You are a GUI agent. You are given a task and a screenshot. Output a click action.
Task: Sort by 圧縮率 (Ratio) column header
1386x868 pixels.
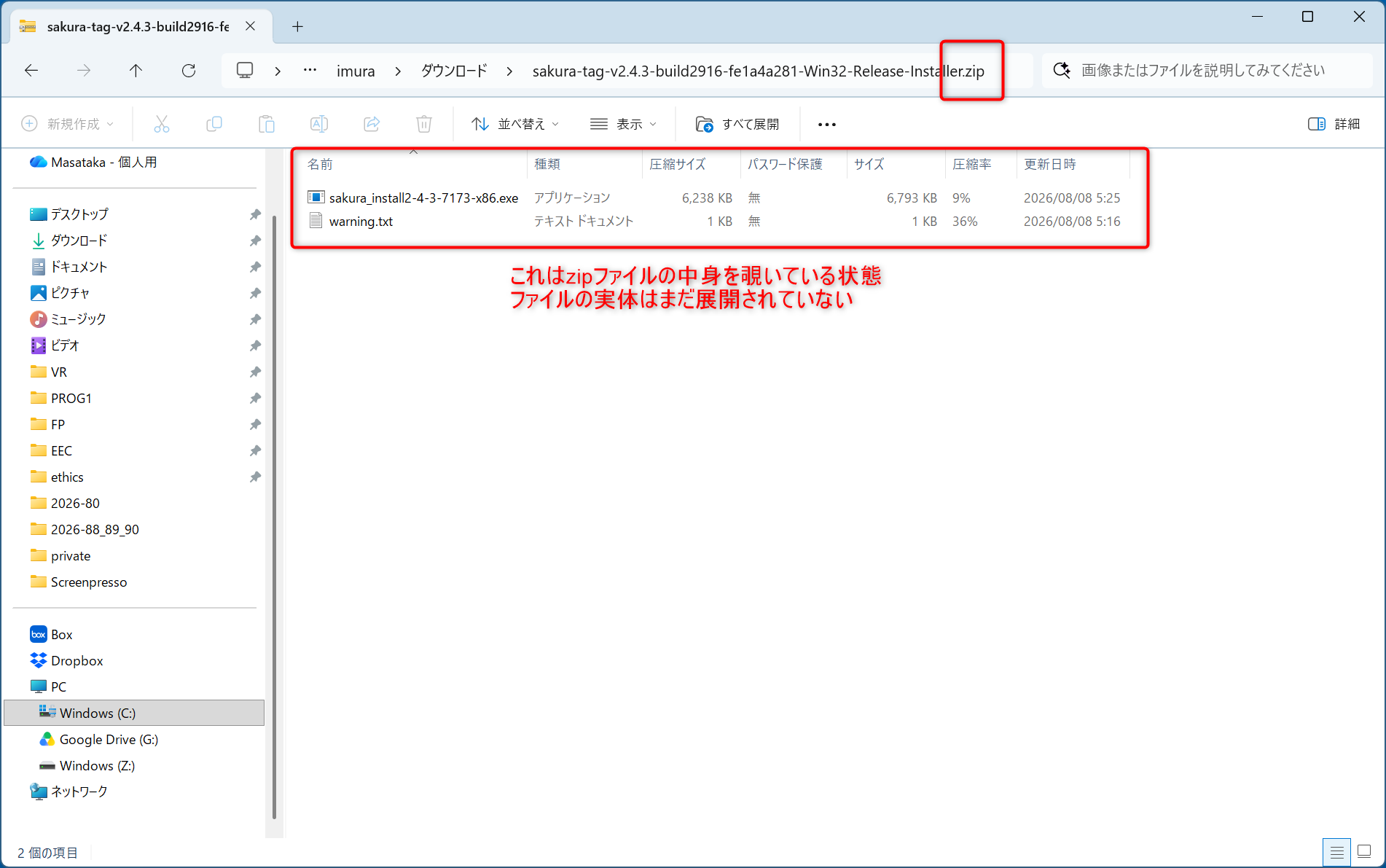click(981, 164)
